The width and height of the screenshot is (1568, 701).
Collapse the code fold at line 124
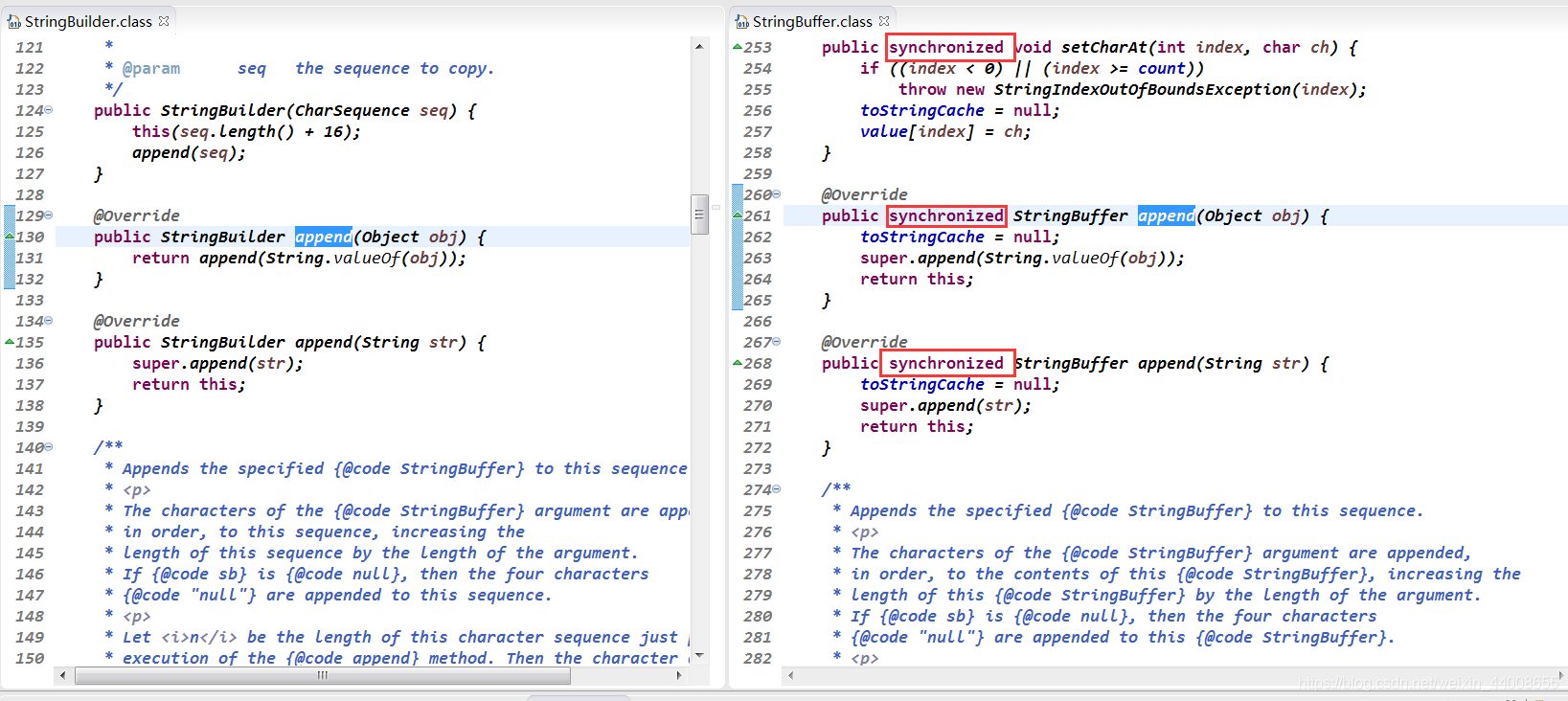point(49,110)
